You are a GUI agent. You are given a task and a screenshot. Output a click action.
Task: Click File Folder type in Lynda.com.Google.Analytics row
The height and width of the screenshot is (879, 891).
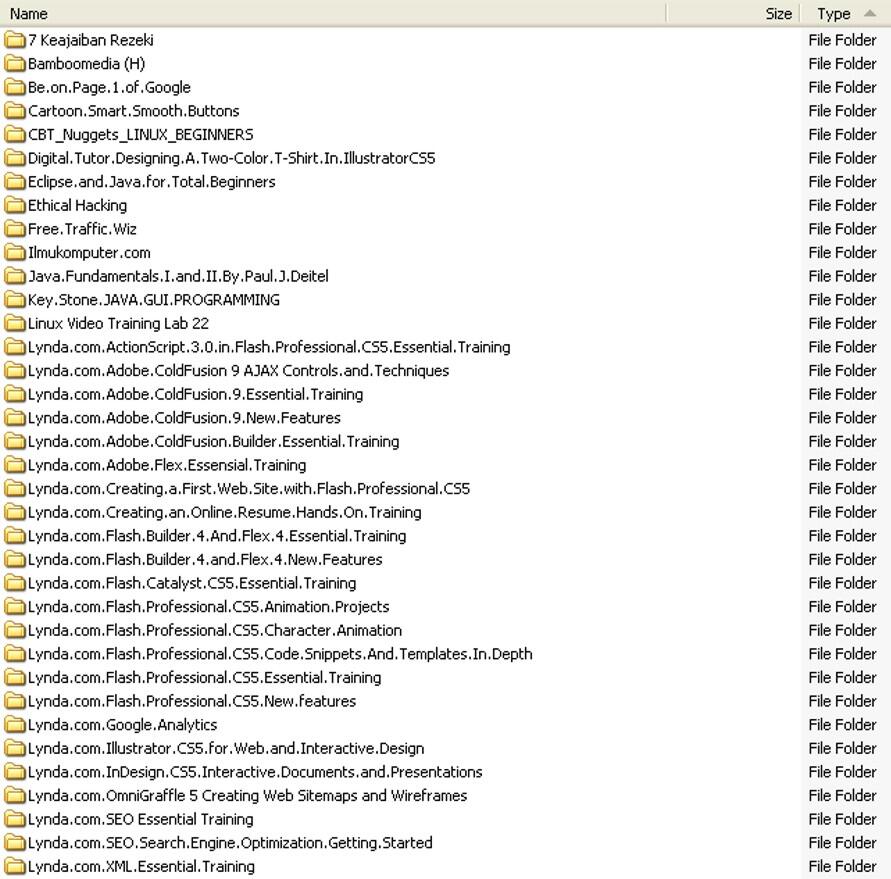[843, 725]
